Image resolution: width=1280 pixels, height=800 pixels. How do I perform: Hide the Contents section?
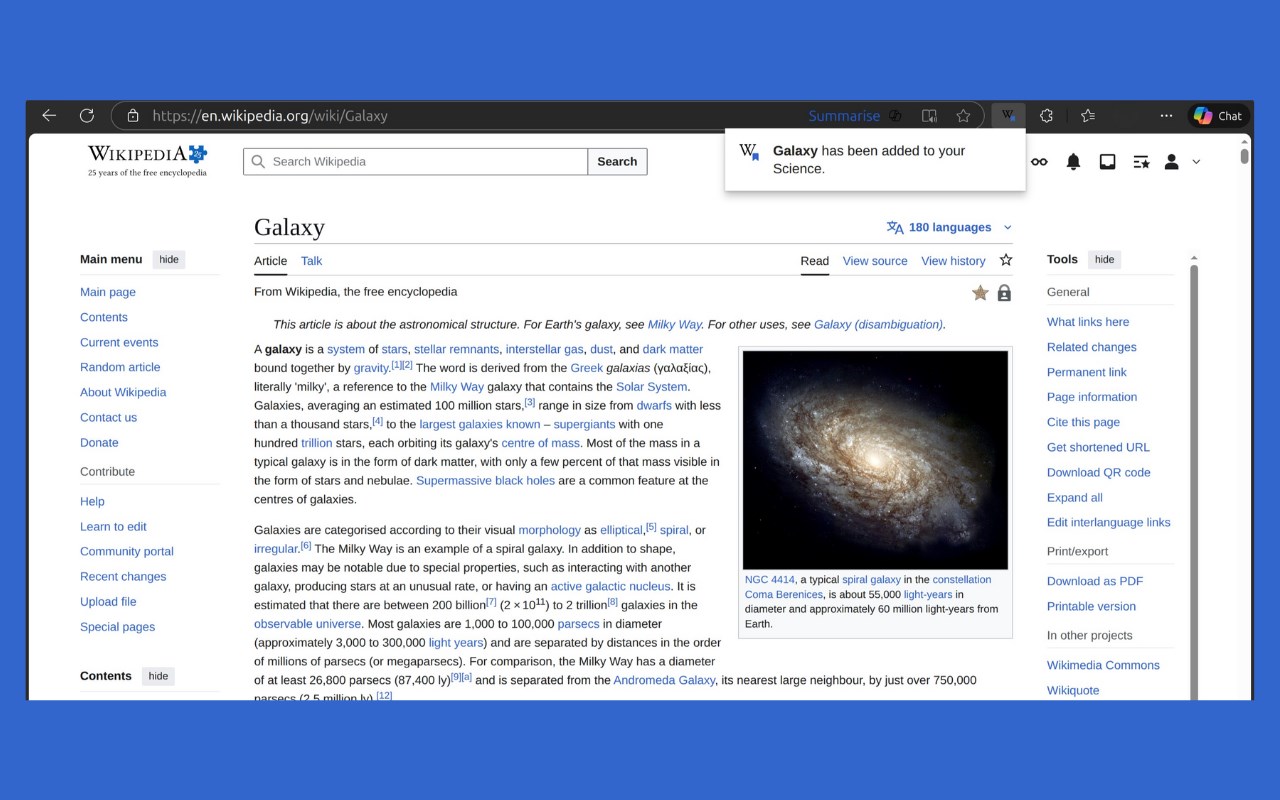[158, 676]
